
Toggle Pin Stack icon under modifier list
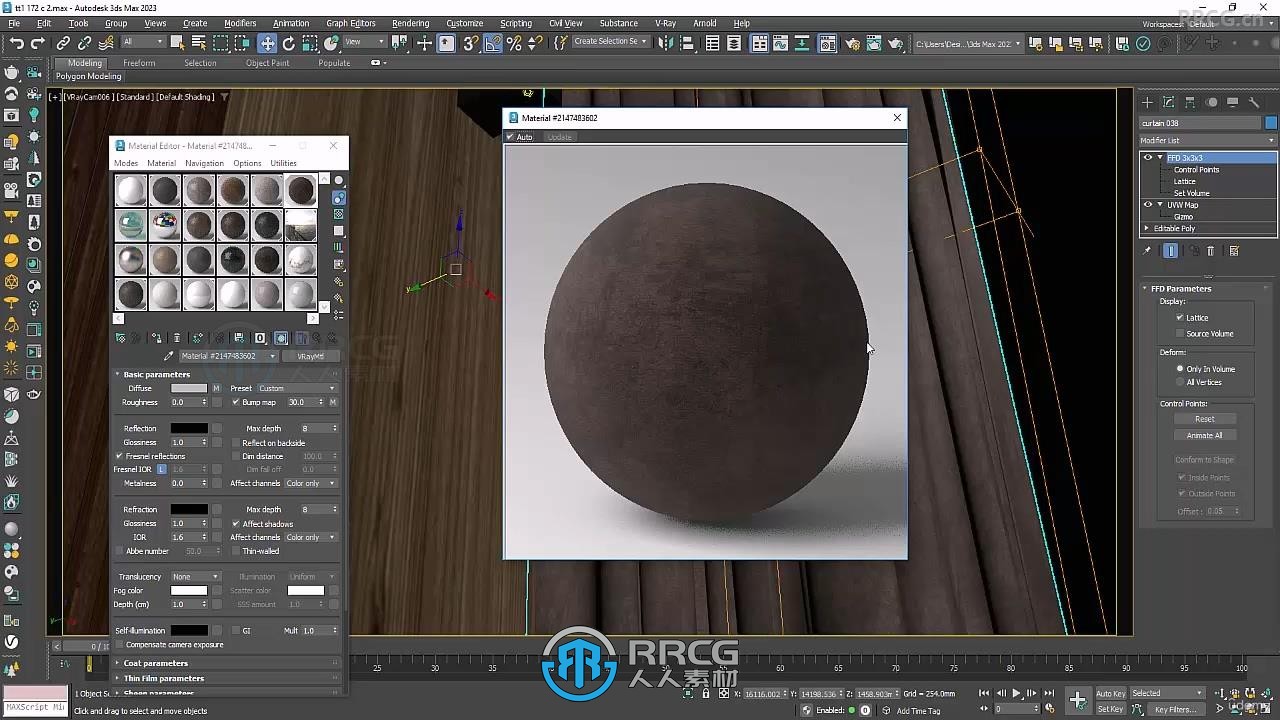pyautogui.click(x=1148, y=251)
